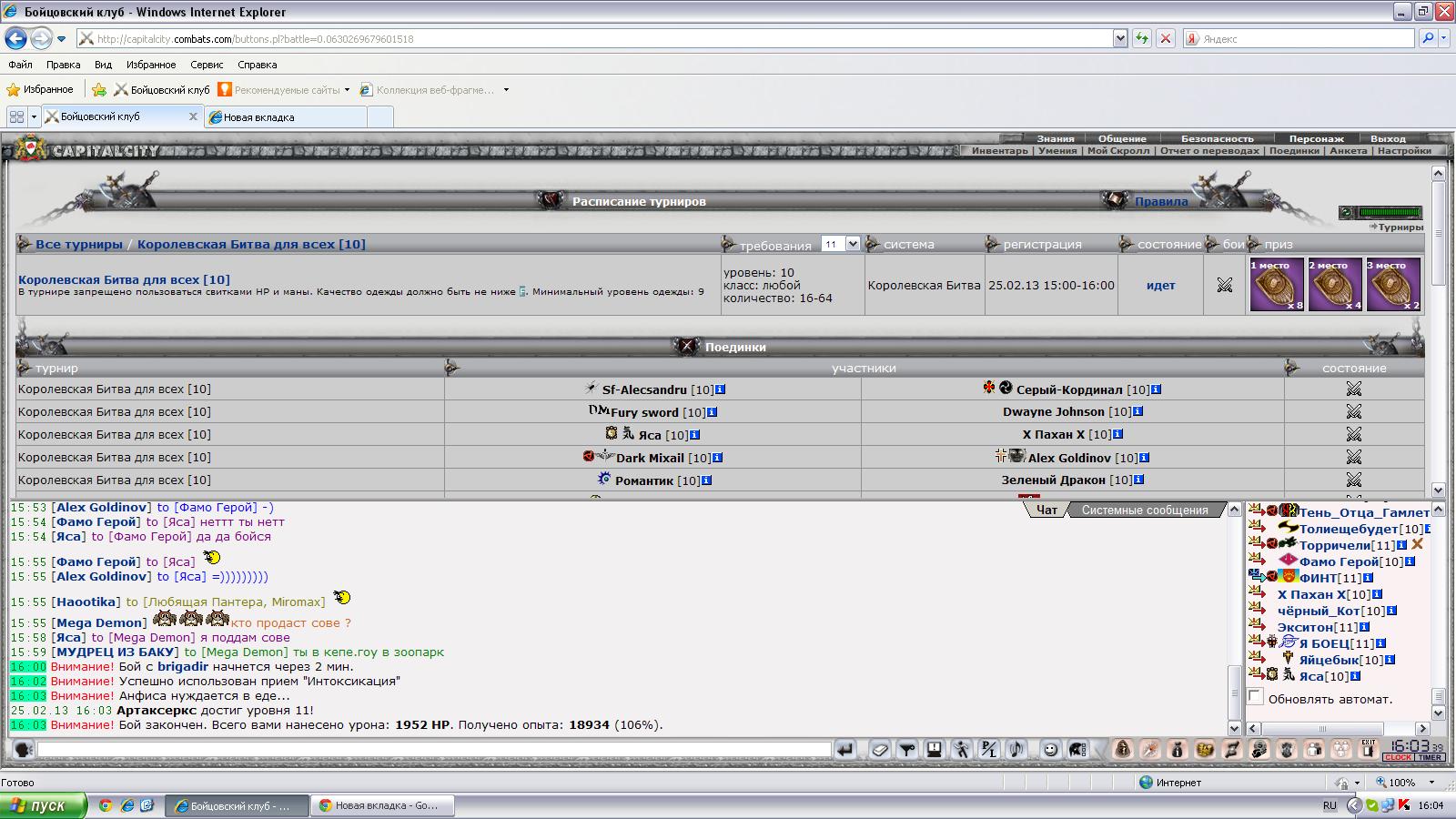Open the Windows пуск start button

(44, 805)
